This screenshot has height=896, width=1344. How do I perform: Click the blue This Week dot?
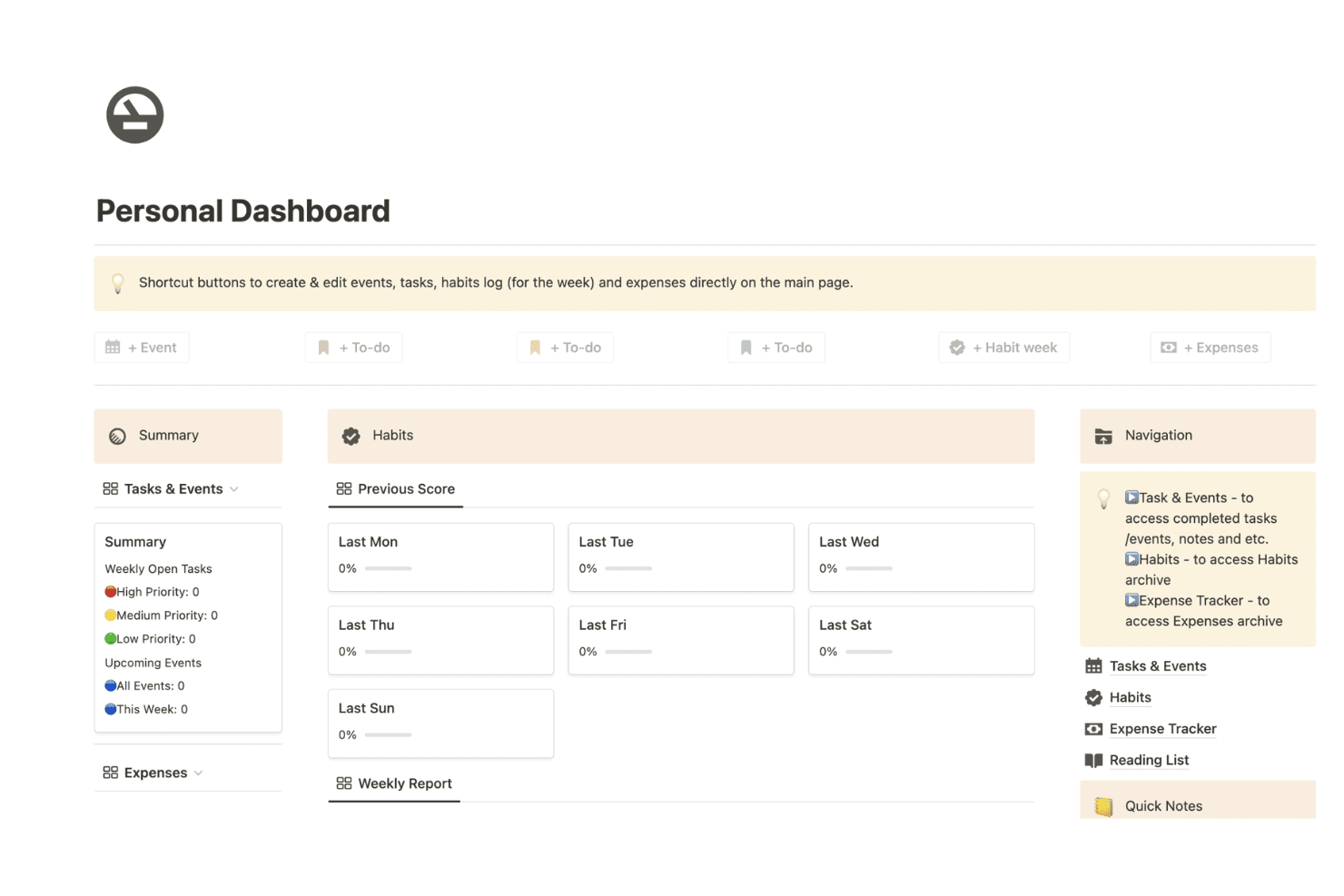coord(111,710)
